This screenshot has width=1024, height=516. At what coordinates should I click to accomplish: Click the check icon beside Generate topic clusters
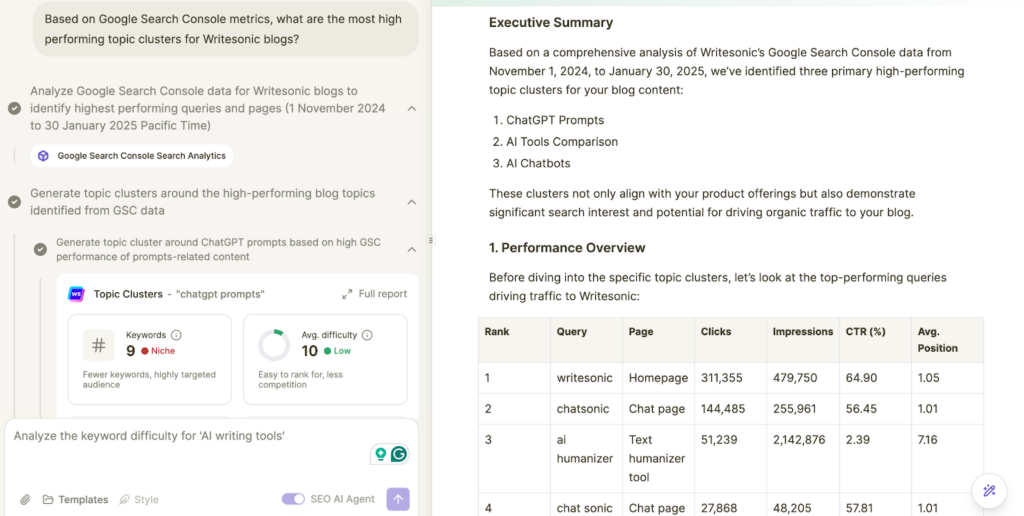pos(14,202)
